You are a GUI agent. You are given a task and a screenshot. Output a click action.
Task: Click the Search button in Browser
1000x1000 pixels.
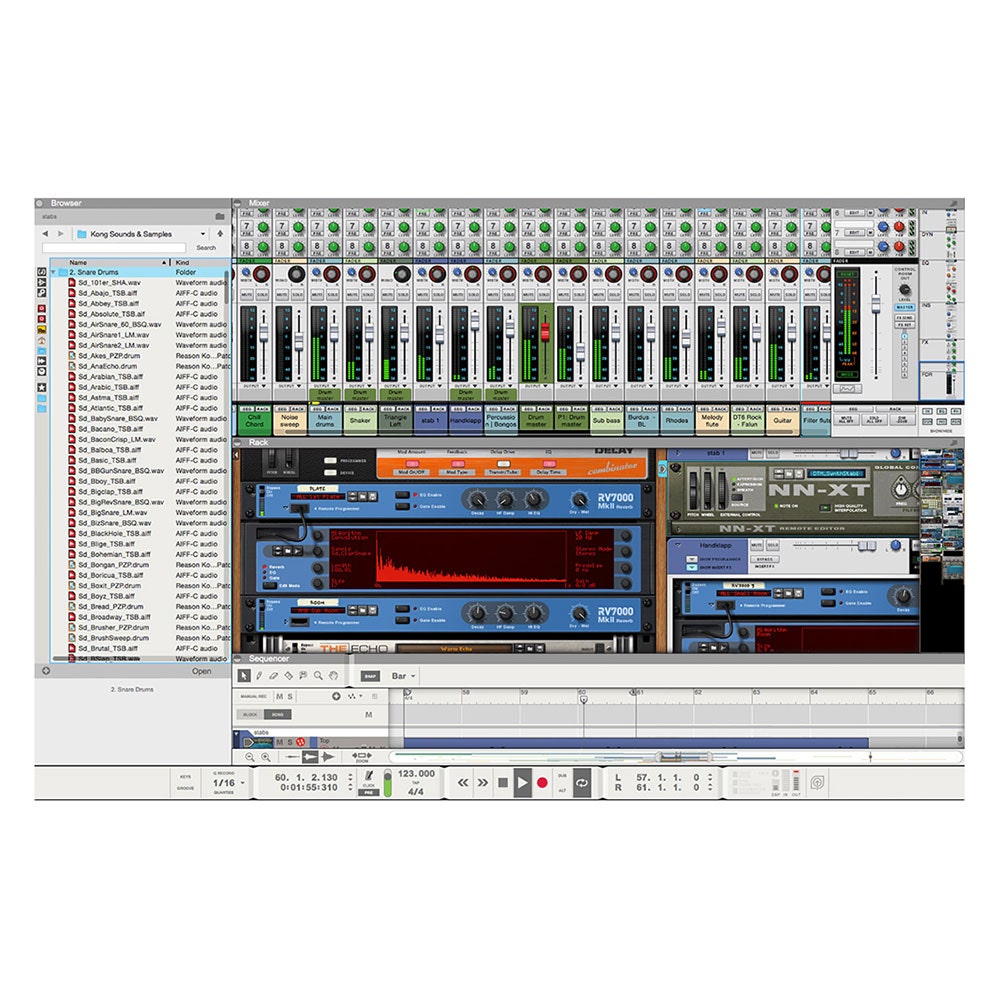click(x=205, y=247)
